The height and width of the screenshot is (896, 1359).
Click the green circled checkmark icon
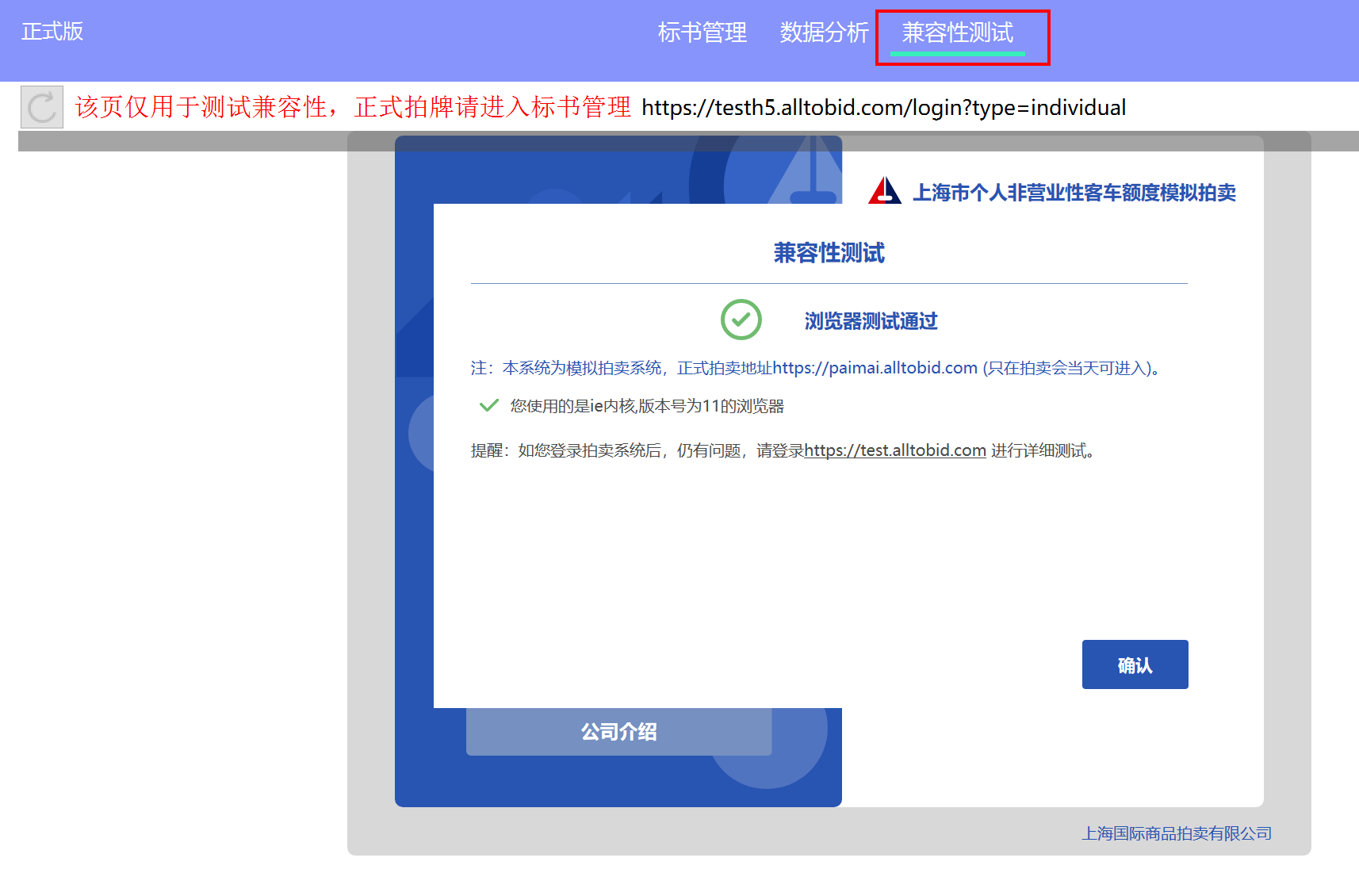[x=741, y=320]
